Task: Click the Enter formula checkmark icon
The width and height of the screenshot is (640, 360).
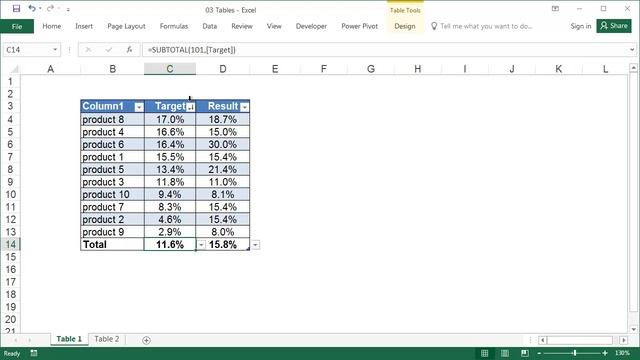Action: pyautogui.click(x=109, y=50)
